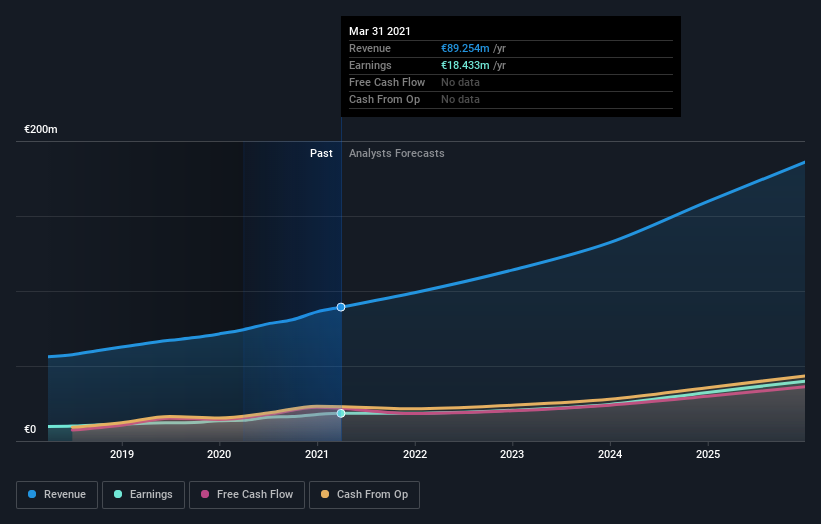
Task: Toggle the Earnings legend series
Action: click(143, 495)
